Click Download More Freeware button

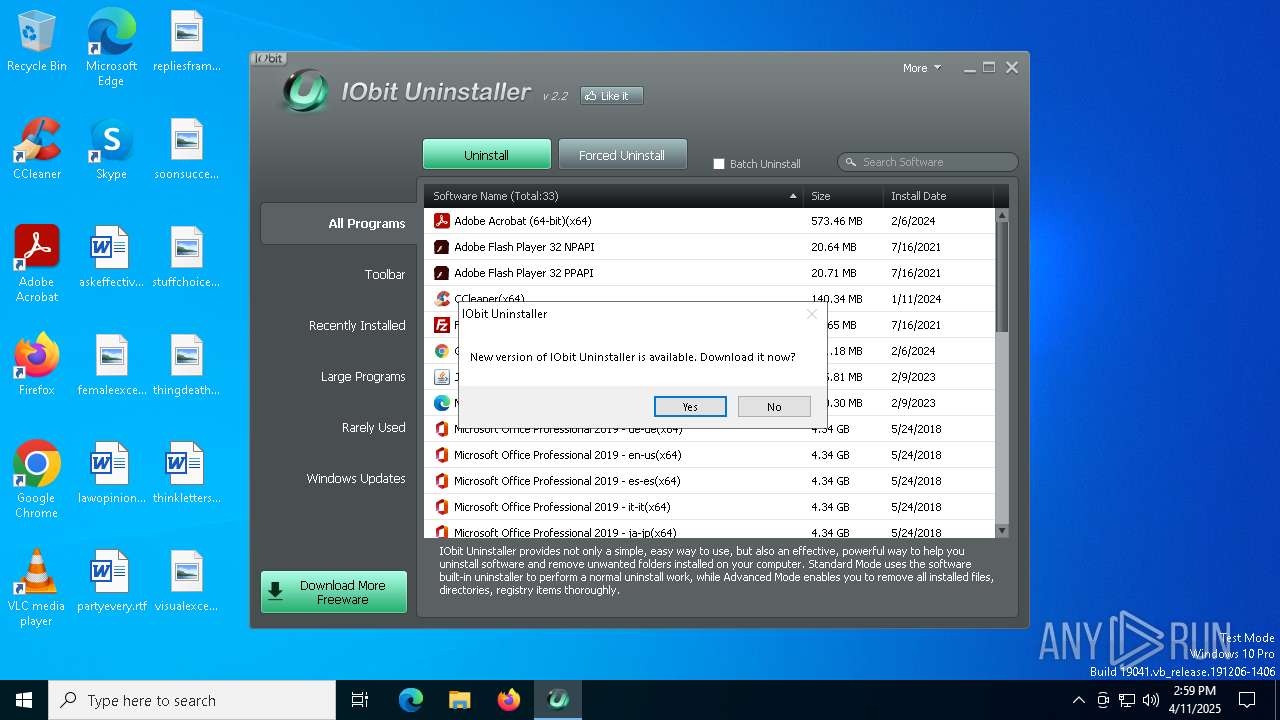334,592
